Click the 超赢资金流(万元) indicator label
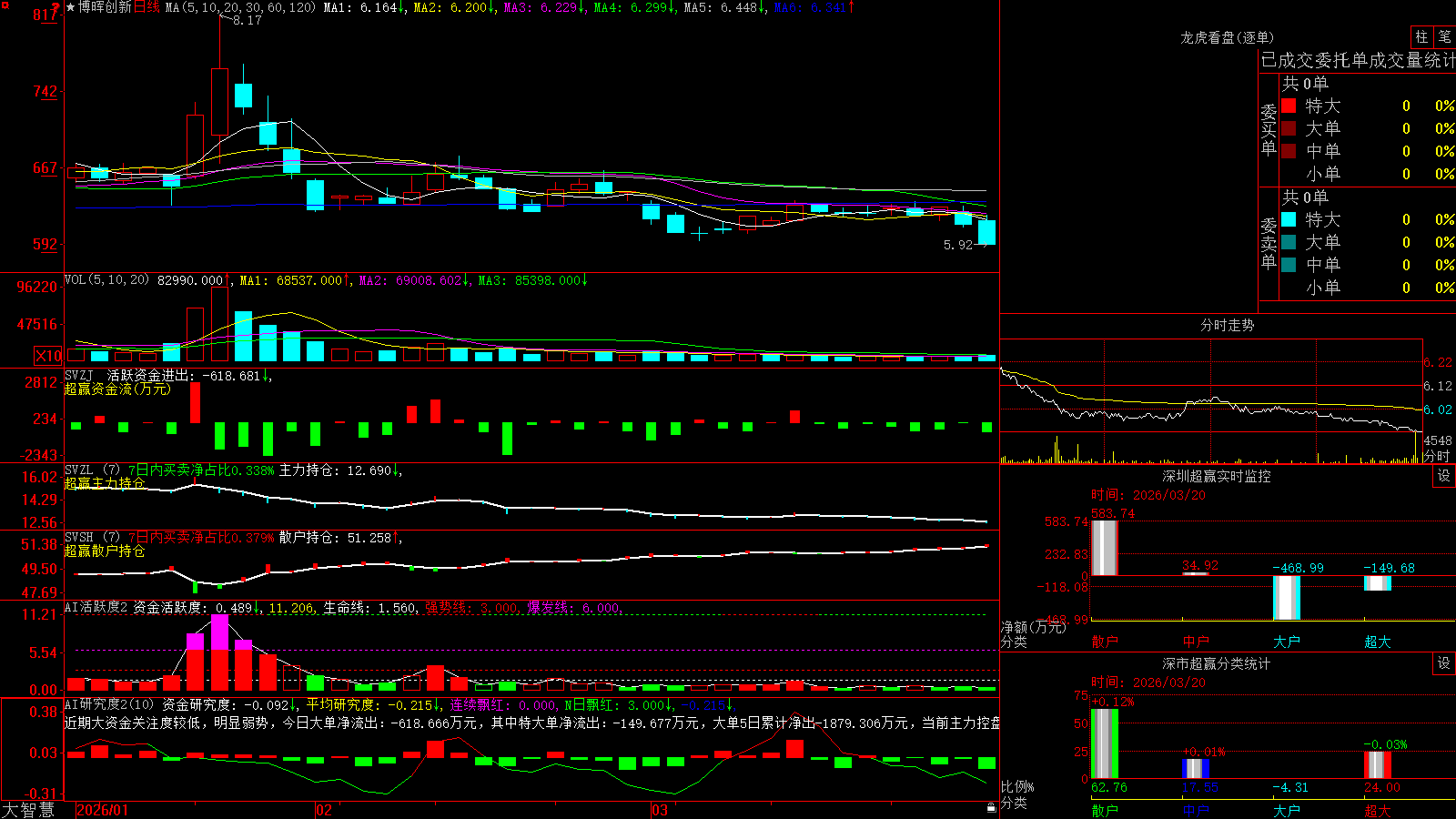Screen dimensions: 1456x819 tap(117, 389)
